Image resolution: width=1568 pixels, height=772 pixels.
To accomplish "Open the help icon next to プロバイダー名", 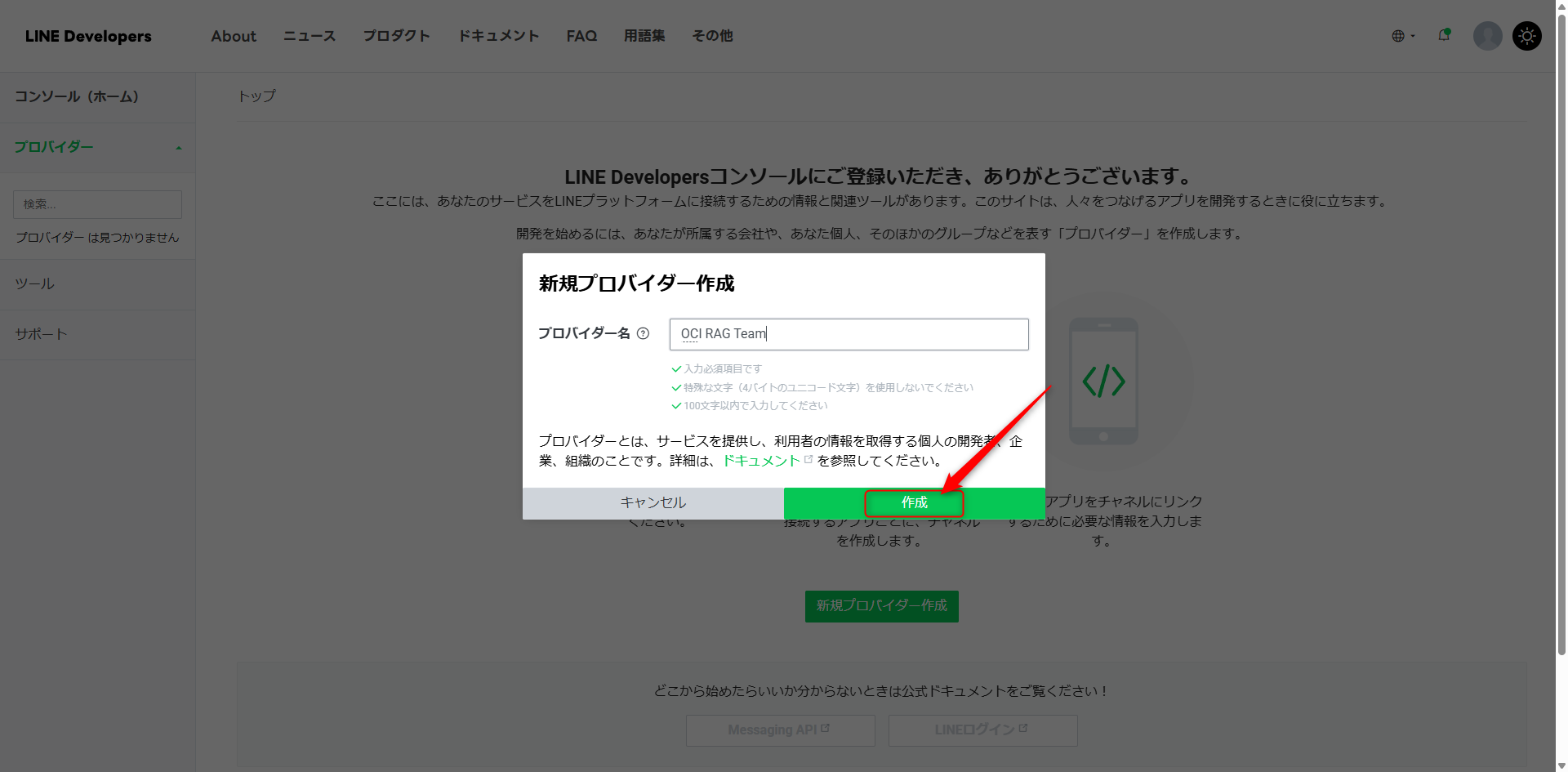I will 643,333.
